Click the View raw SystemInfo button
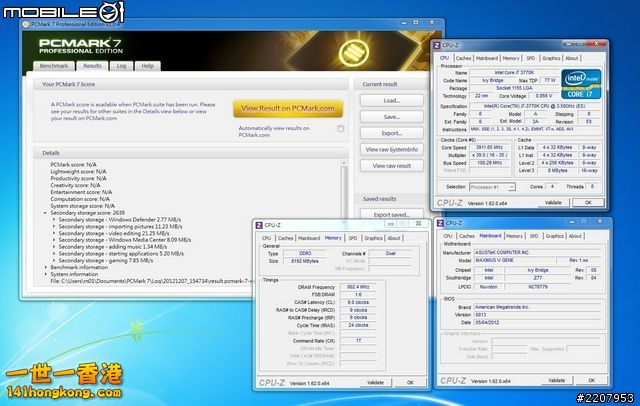This screenshot has height=406, width=640. (391, 149)
